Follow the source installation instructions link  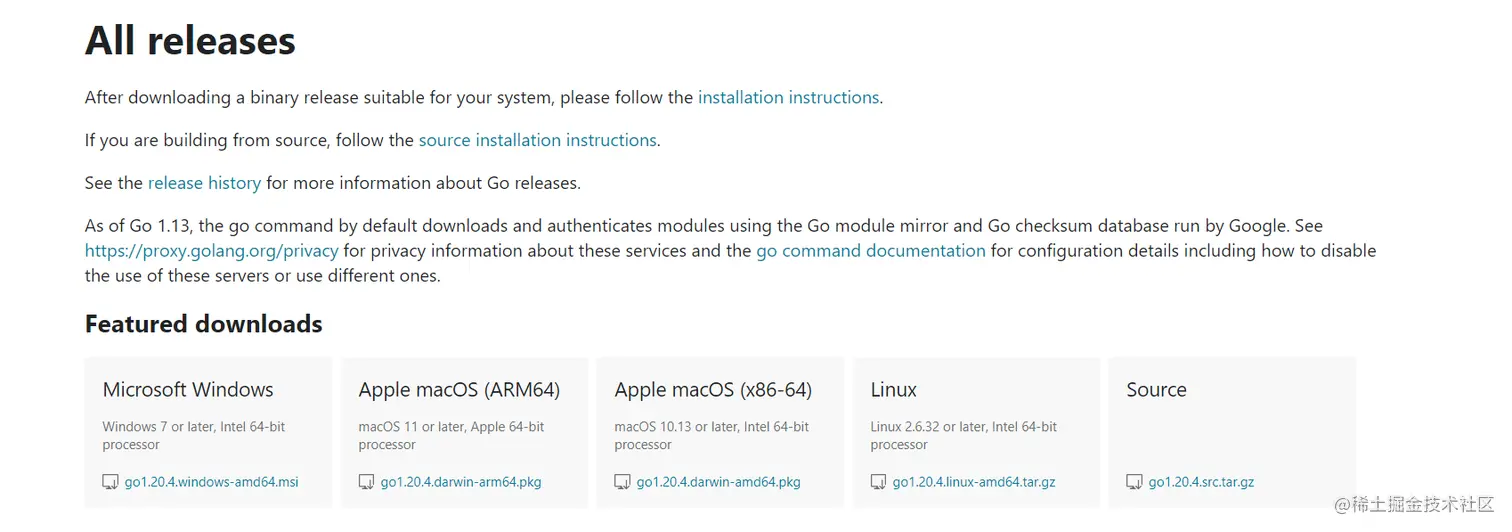pyautogui.click(x=537, y=141)
